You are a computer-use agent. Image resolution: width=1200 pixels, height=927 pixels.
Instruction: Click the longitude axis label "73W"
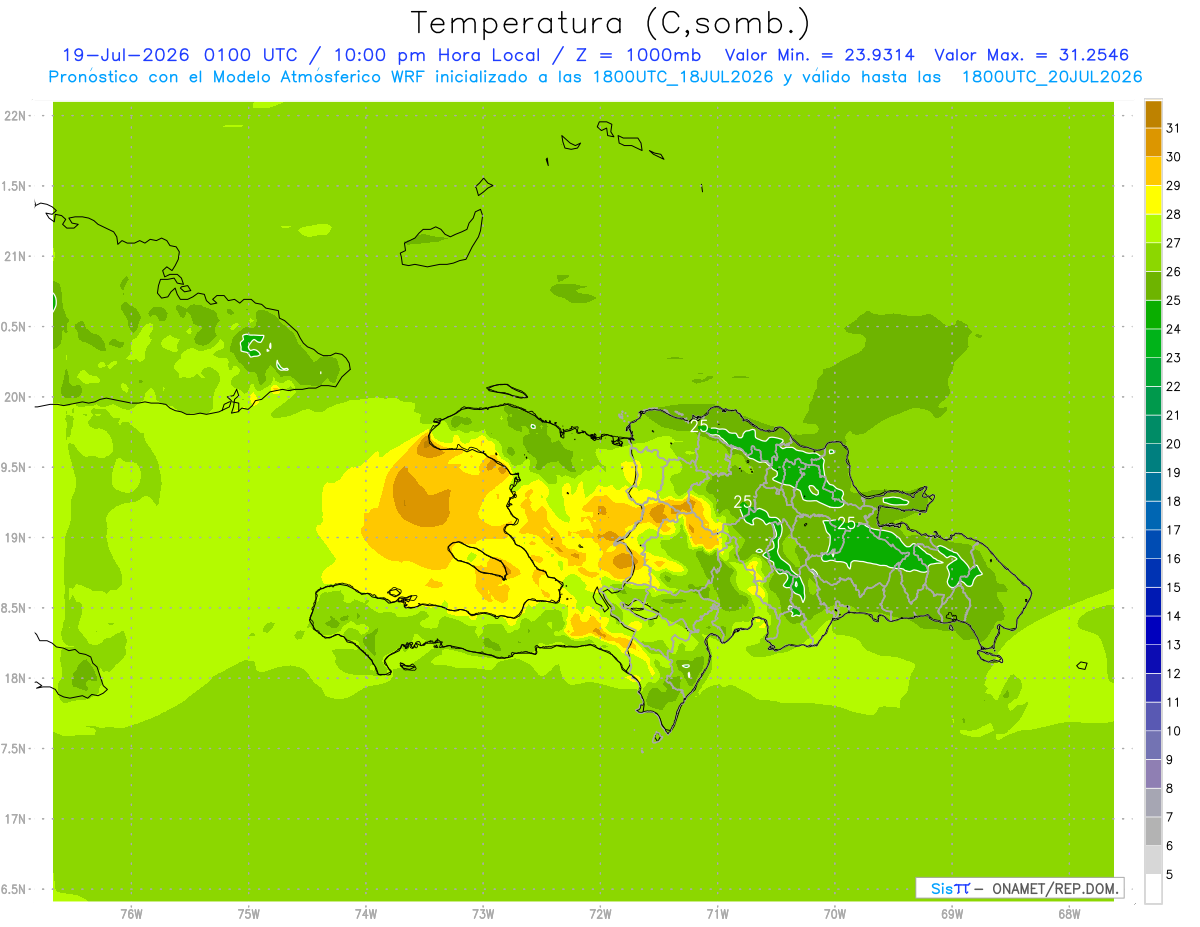tap(483, 914)
